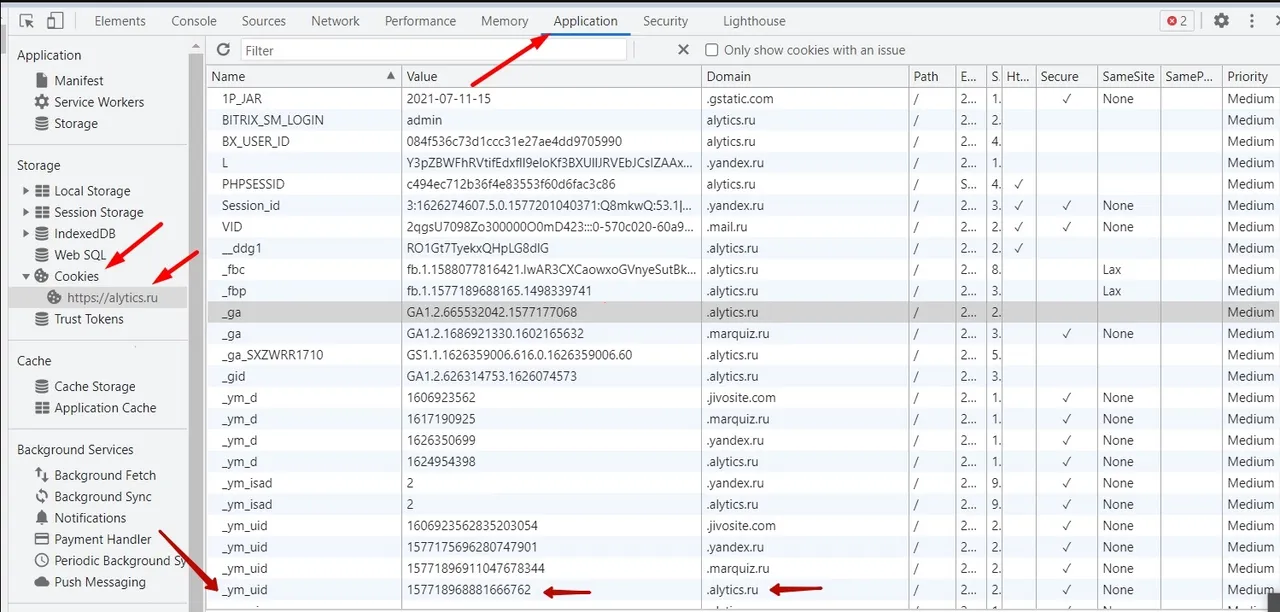Image resolution: width=1280 pixels, height=612 pixels.
Task: Select the _fbp cookie name
Action: pyautogui.click(x=235, y=291)
